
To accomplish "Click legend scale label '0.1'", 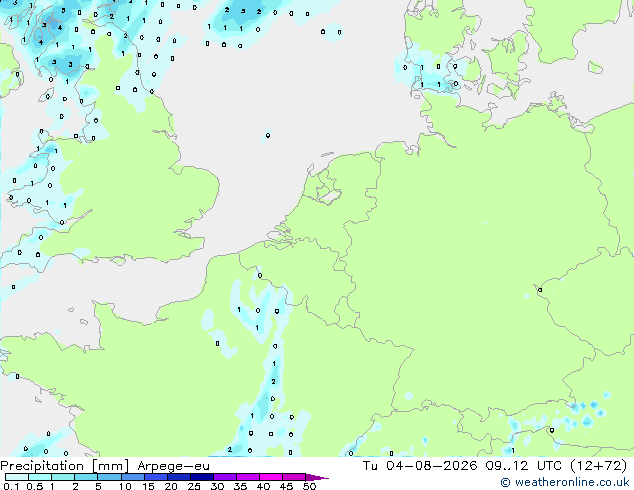I will (11, 486).
